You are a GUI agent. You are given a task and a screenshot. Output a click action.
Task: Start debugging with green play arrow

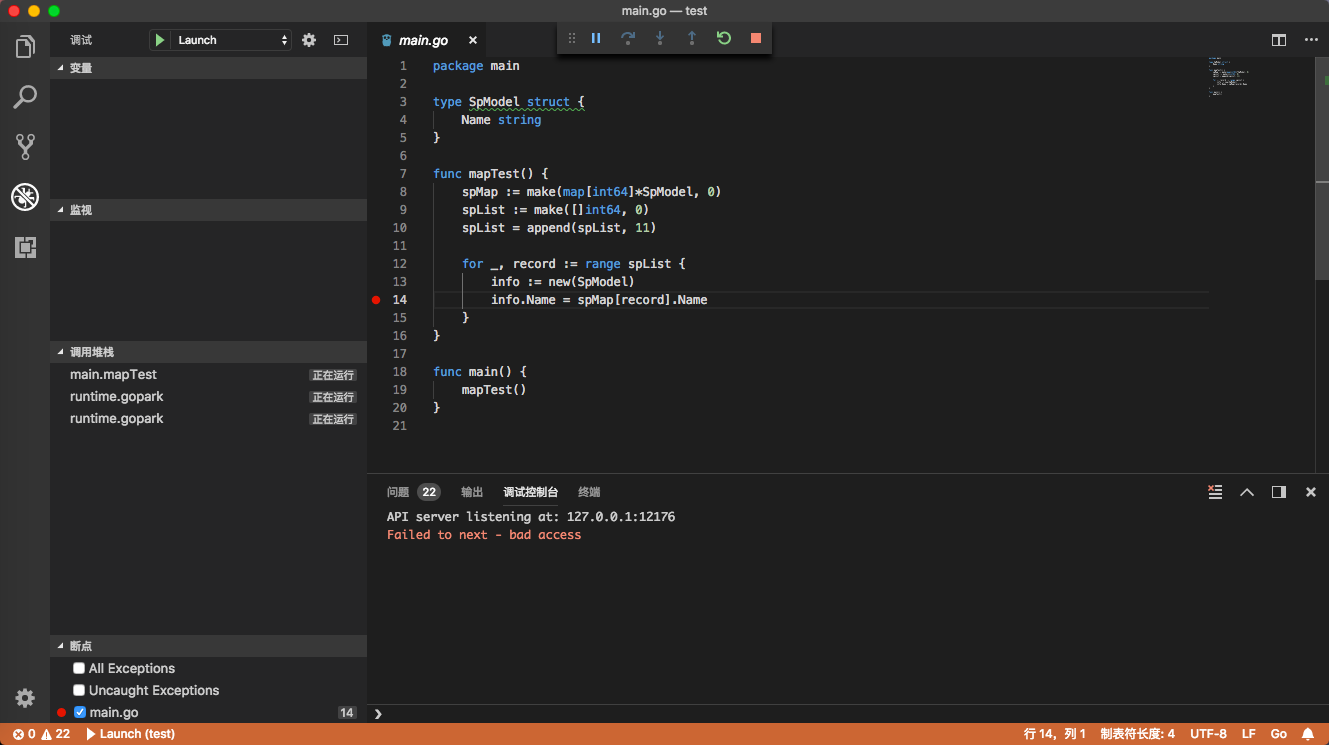pyautogui.click(x=160, y=40)
